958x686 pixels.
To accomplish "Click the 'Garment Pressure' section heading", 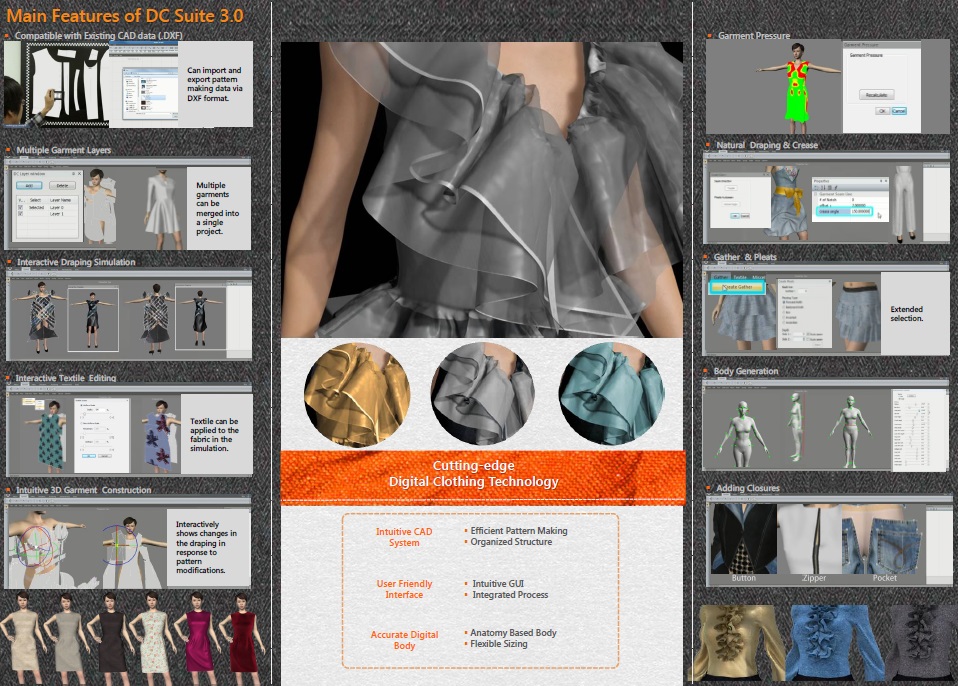I will (x=754, y=35).
